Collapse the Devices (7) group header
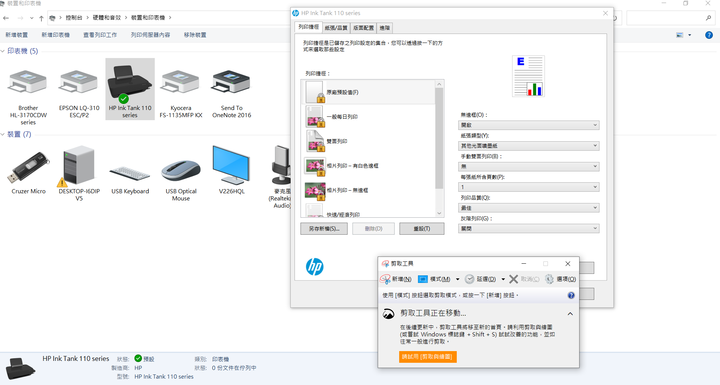 point(16,134)
